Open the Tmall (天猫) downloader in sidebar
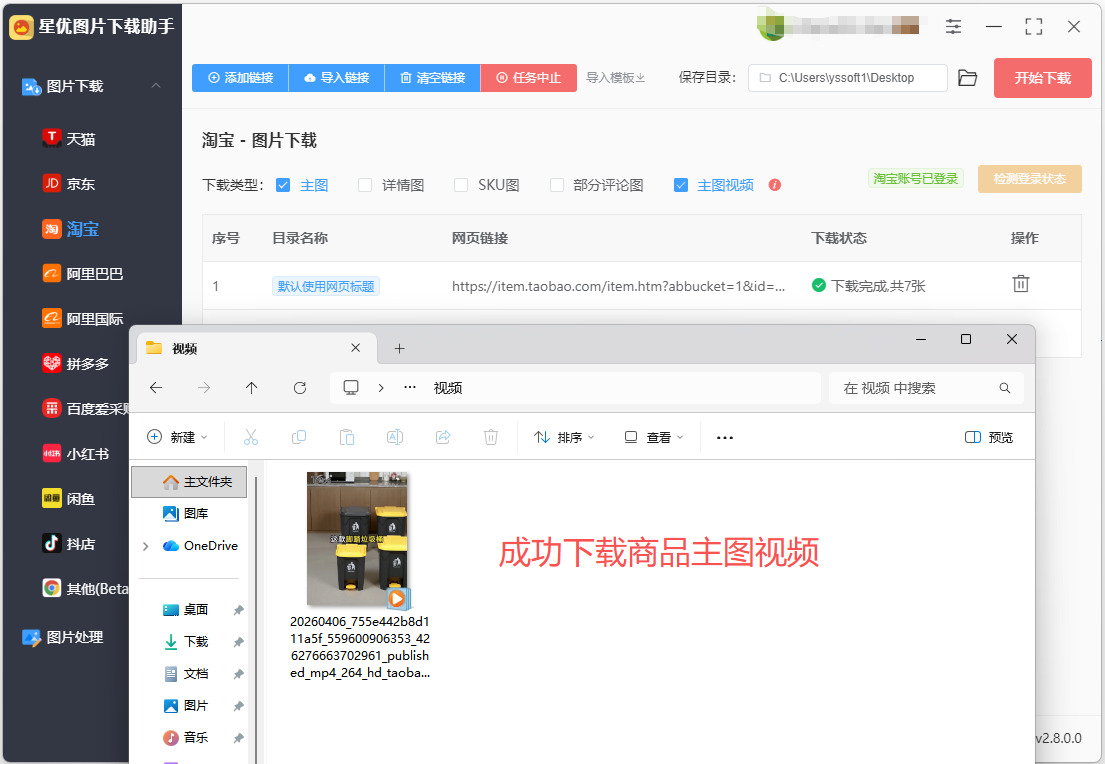Viewport: 1105px width, 764px height. (69, 139)
